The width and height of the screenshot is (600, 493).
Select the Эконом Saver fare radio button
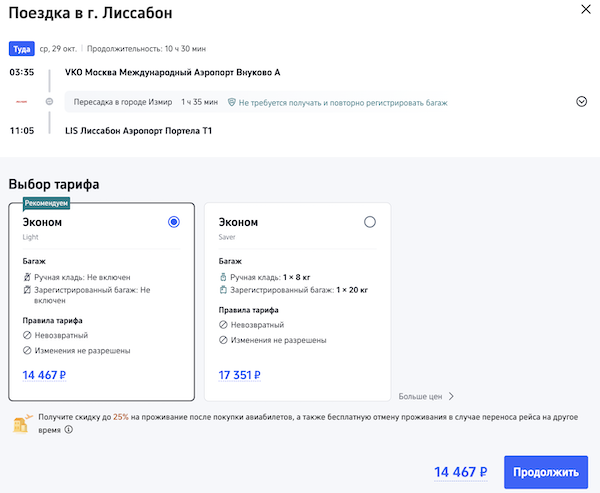tap(370, 222)
